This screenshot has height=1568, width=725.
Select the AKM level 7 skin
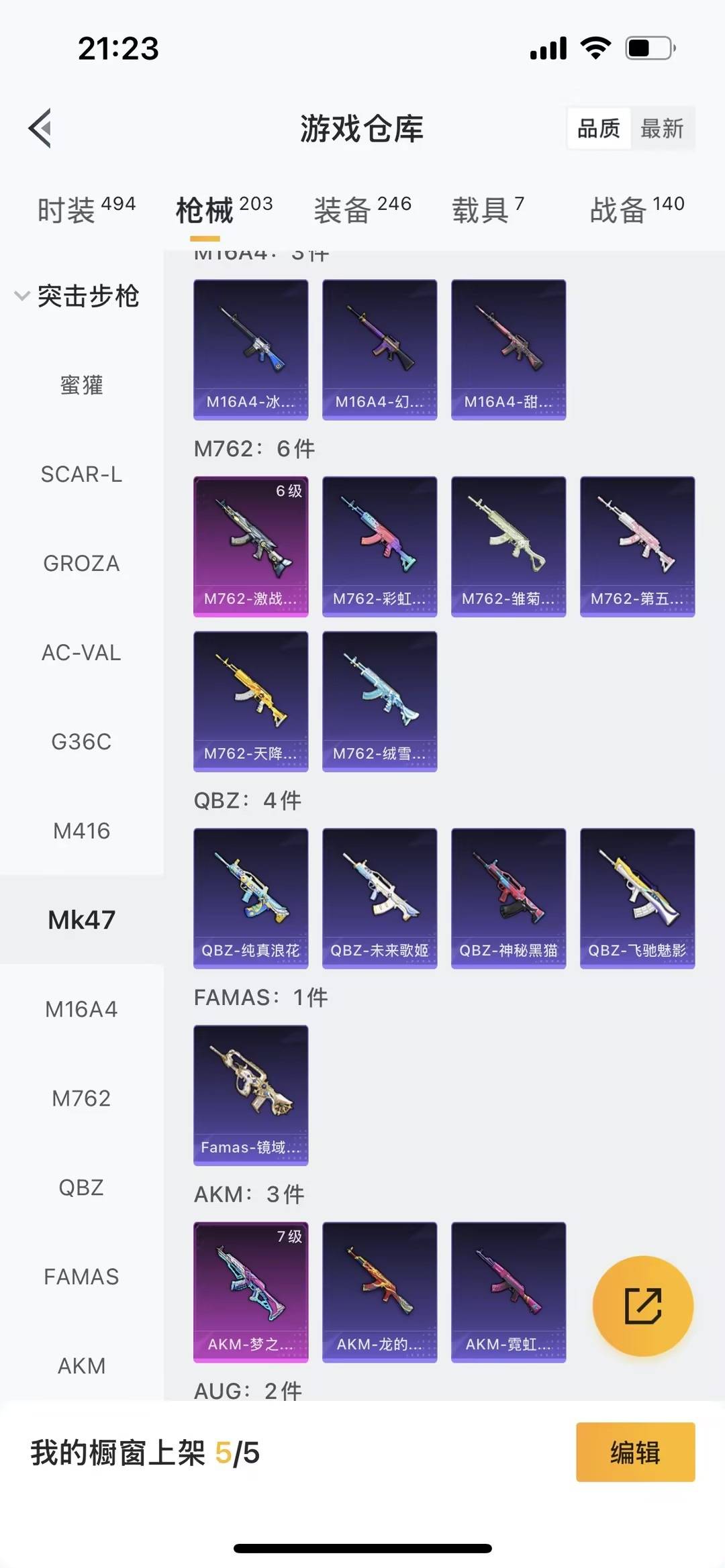pyautogui.click(x=251, y=1292)
